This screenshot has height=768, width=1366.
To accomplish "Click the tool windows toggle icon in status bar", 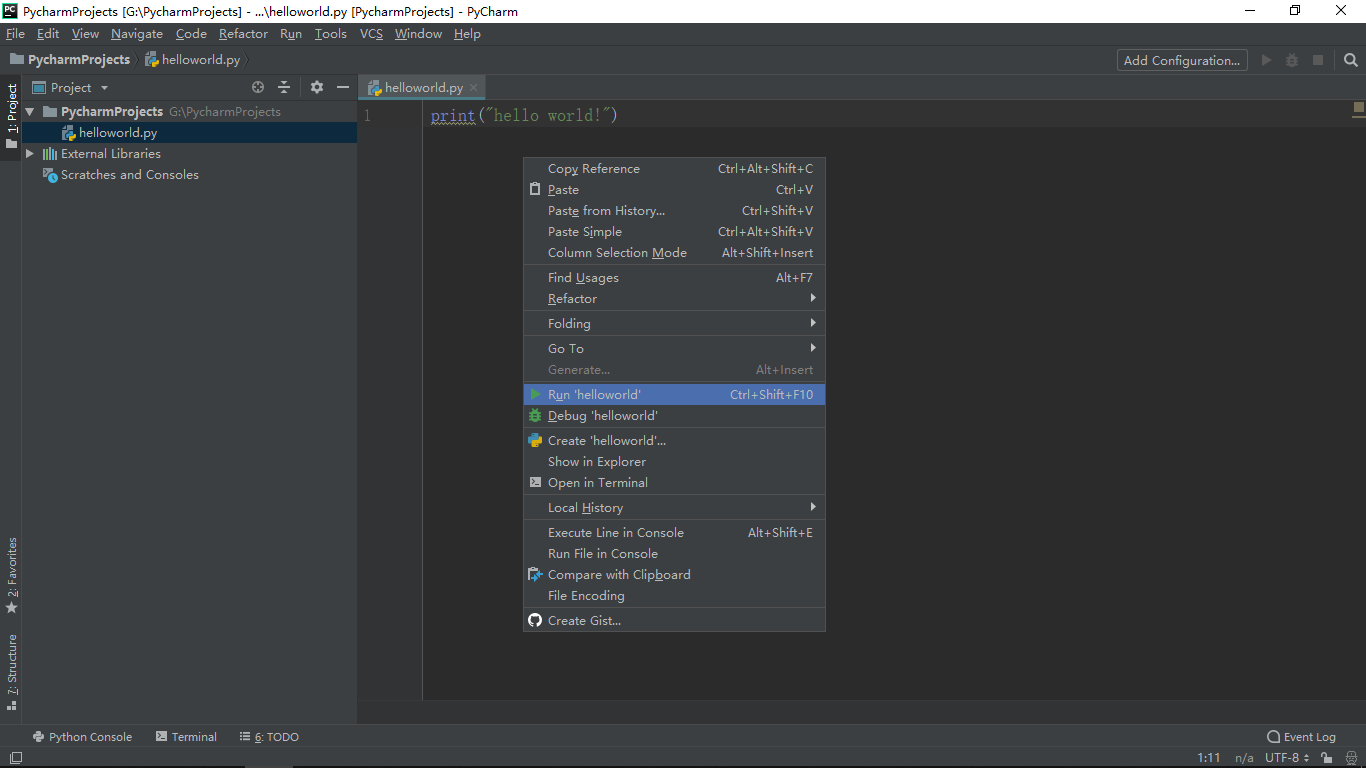I will (x=15, y=758).
